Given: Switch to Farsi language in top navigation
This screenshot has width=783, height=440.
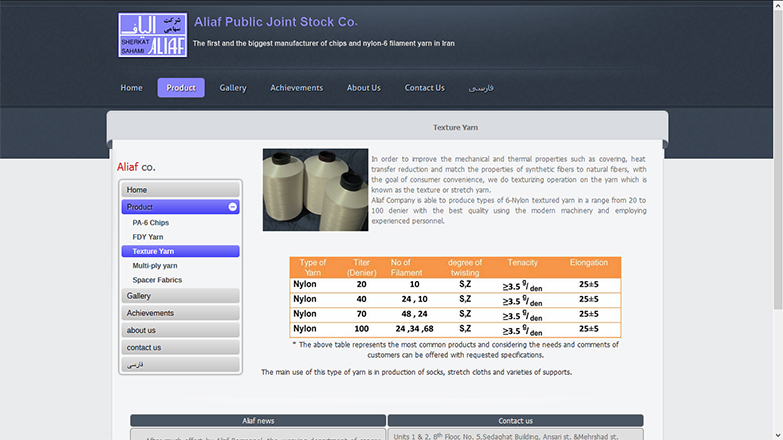Looking at the screenshot, I should (x=481, y=88).
